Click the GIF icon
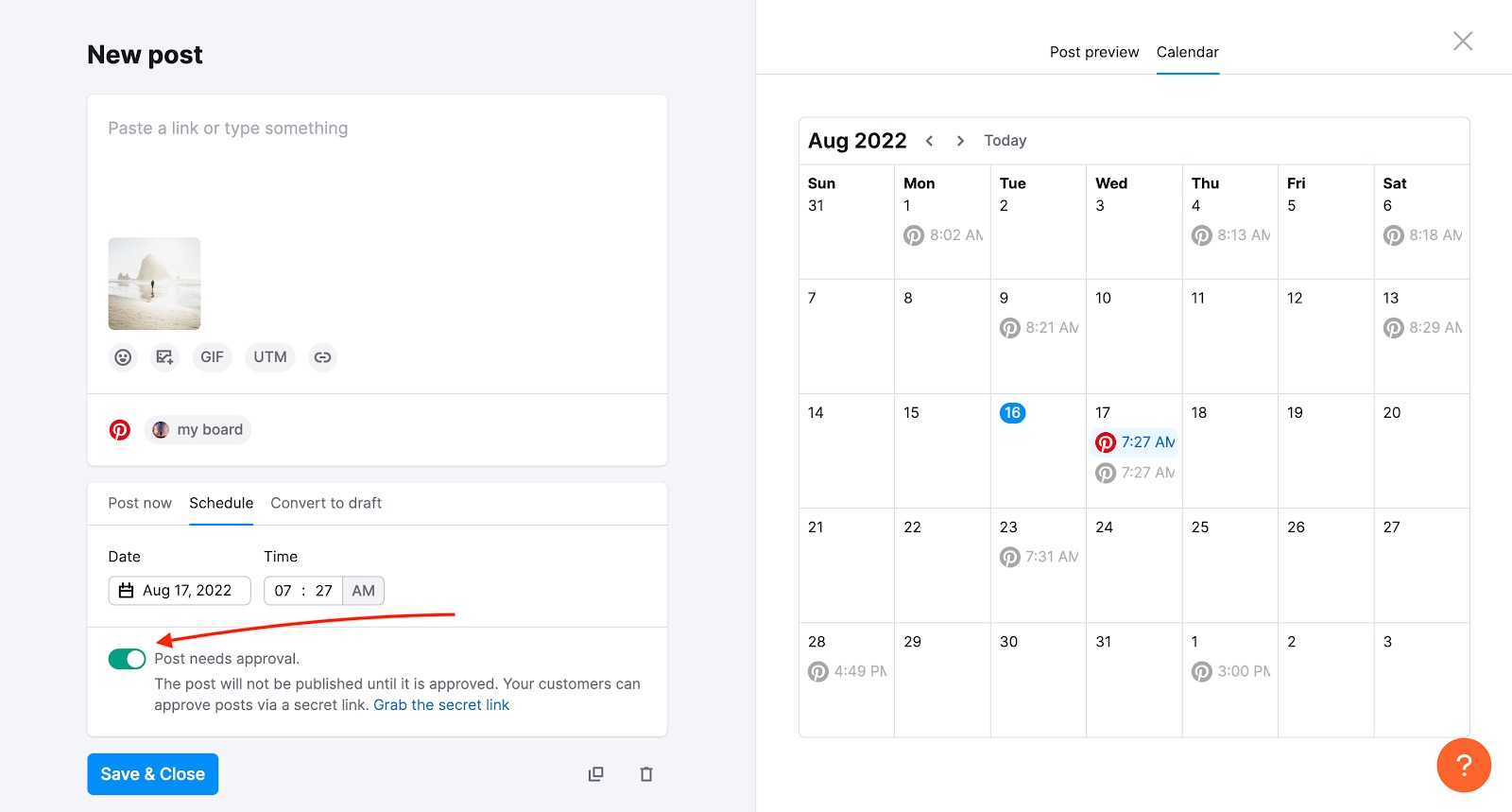Viewport: 1512px width, 812px height. click(x=212, y=356)
